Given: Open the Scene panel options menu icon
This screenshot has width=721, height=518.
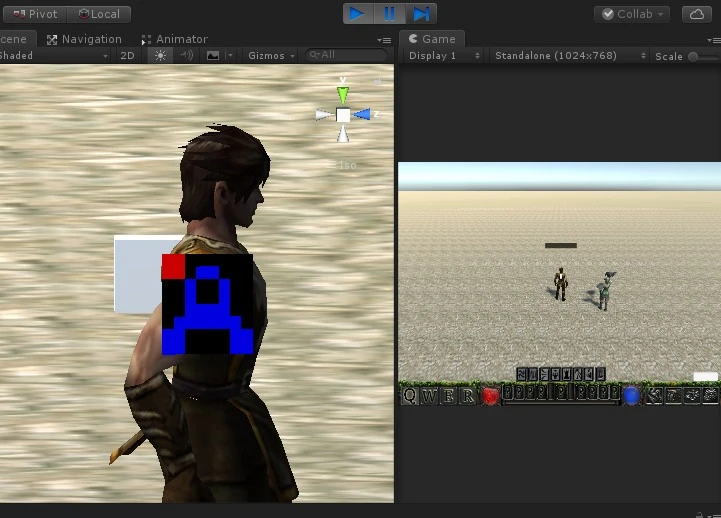Looking at the screenshot, I should coord(384,40).
